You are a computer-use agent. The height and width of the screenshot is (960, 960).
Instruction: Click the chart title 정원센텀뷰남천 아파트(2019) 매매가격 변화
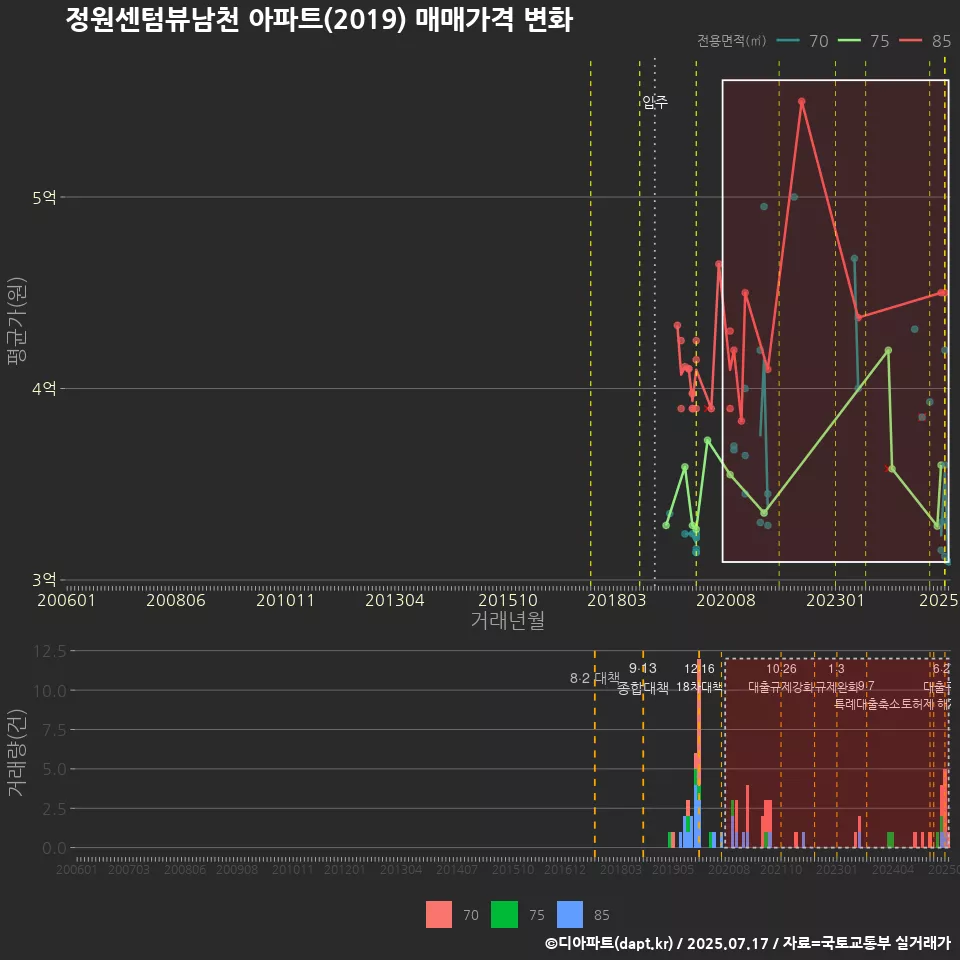[319, 19]
